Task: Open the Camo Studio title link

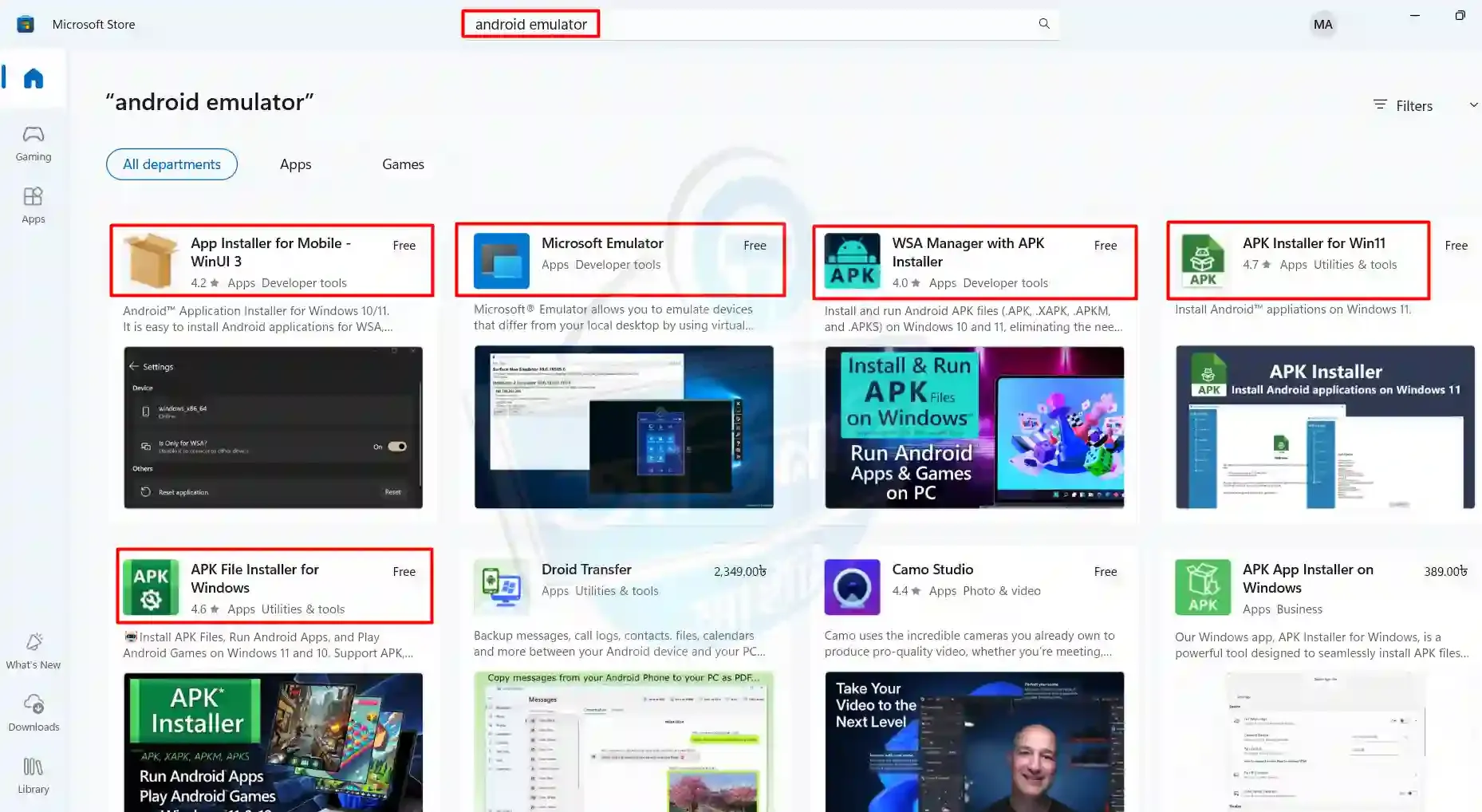Action: click(x=932, y=570)
